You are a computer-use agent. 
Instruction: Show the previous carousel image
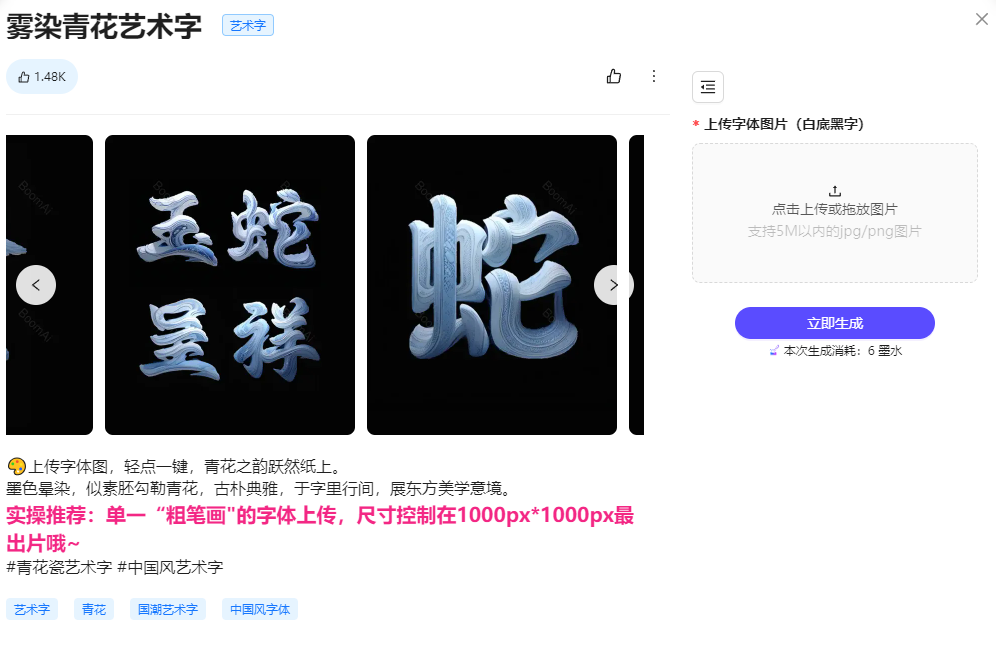point(36,285)
